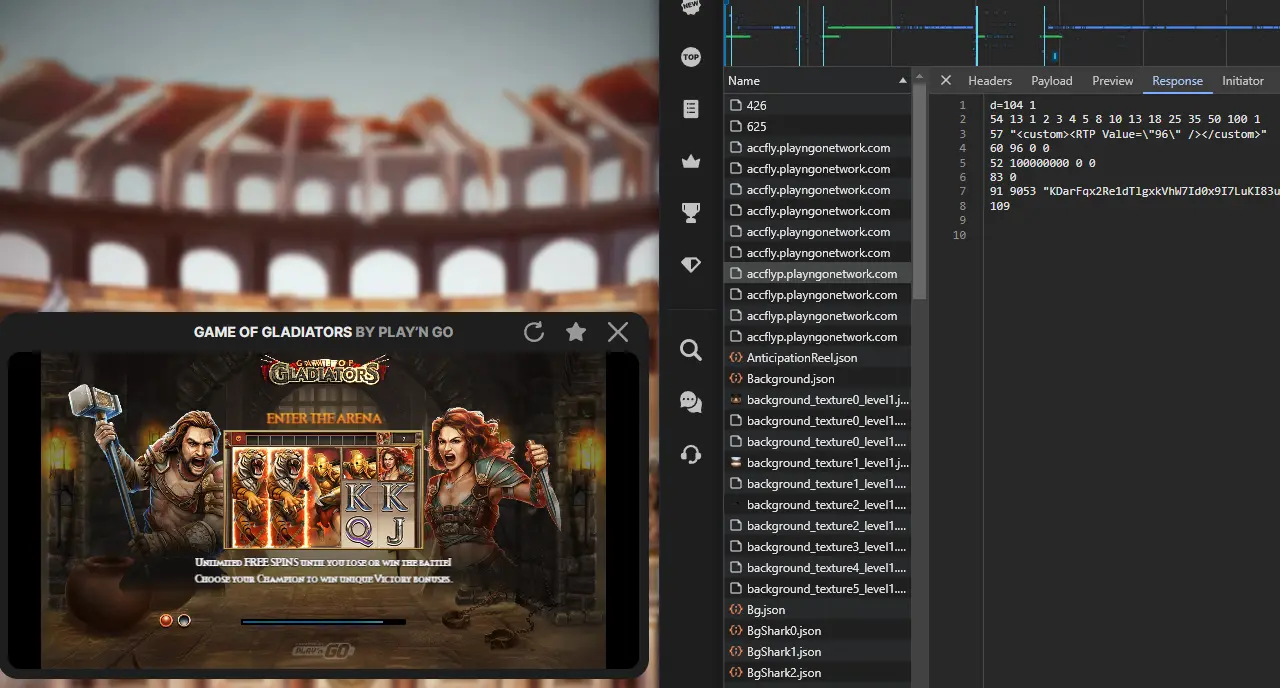1280x688 pixels.
Task: Switch to the Payload tab
Action: point(1052,81)
